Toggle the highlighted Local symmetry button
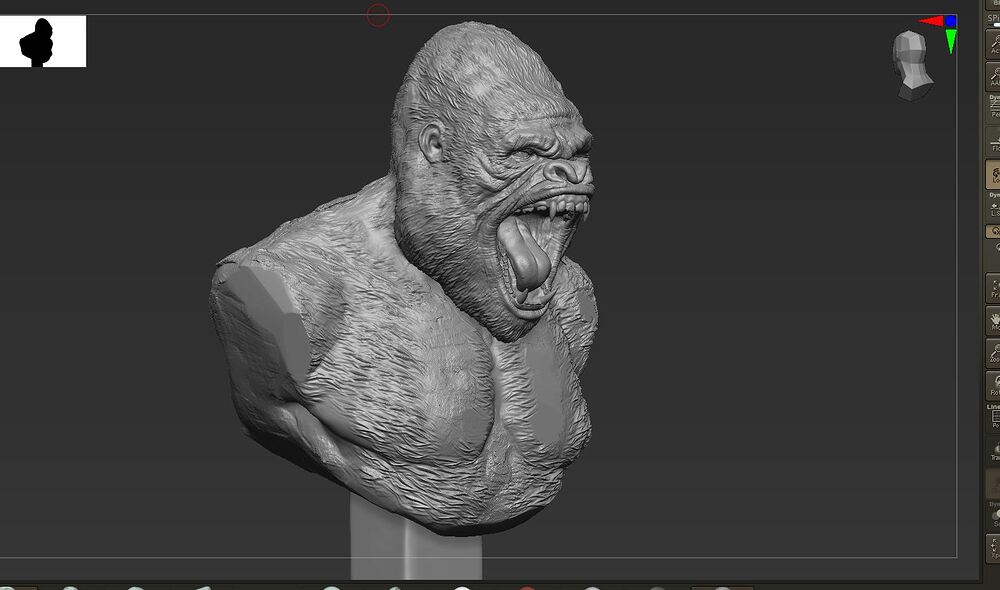This screenshot has width=1000, height=590. point(994,174)
